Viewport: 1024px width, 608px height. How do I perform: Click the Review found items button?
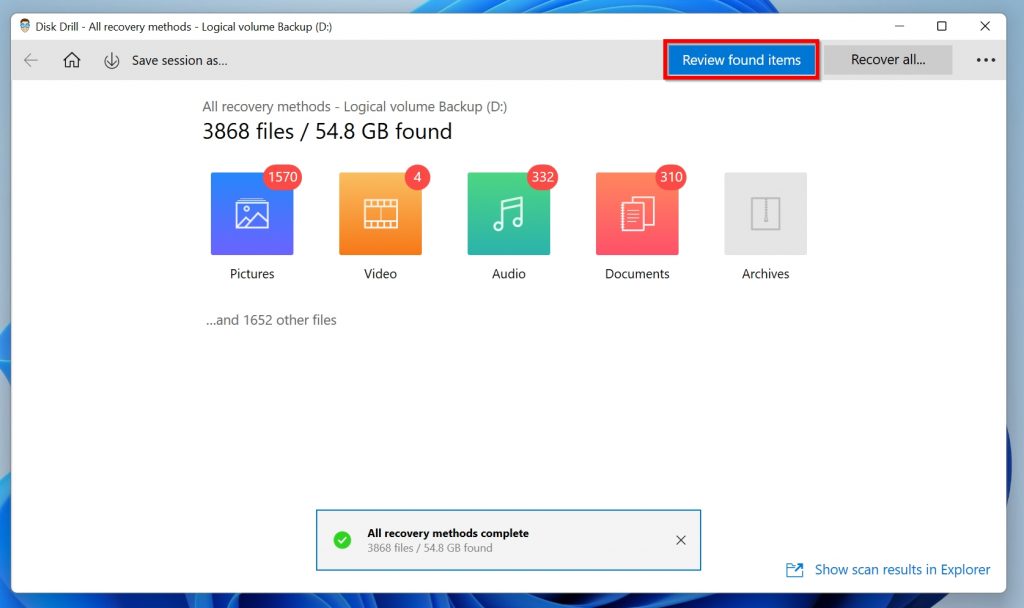(741, 60)
